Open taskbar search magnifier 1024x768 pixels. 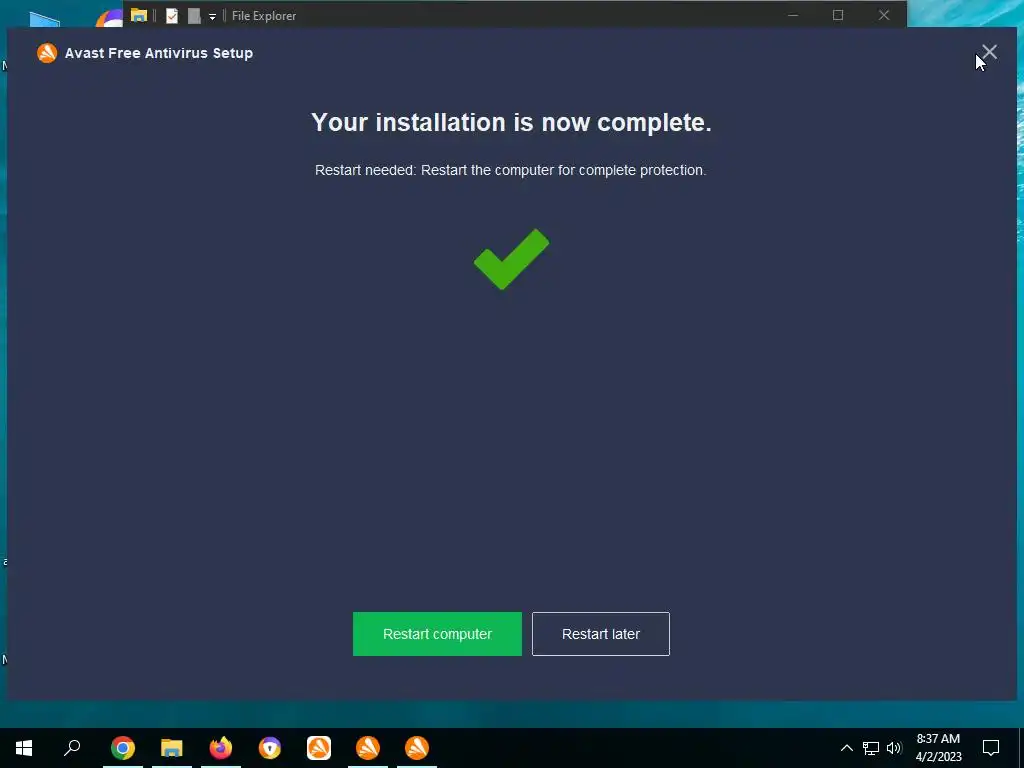(x=72, y=747)
